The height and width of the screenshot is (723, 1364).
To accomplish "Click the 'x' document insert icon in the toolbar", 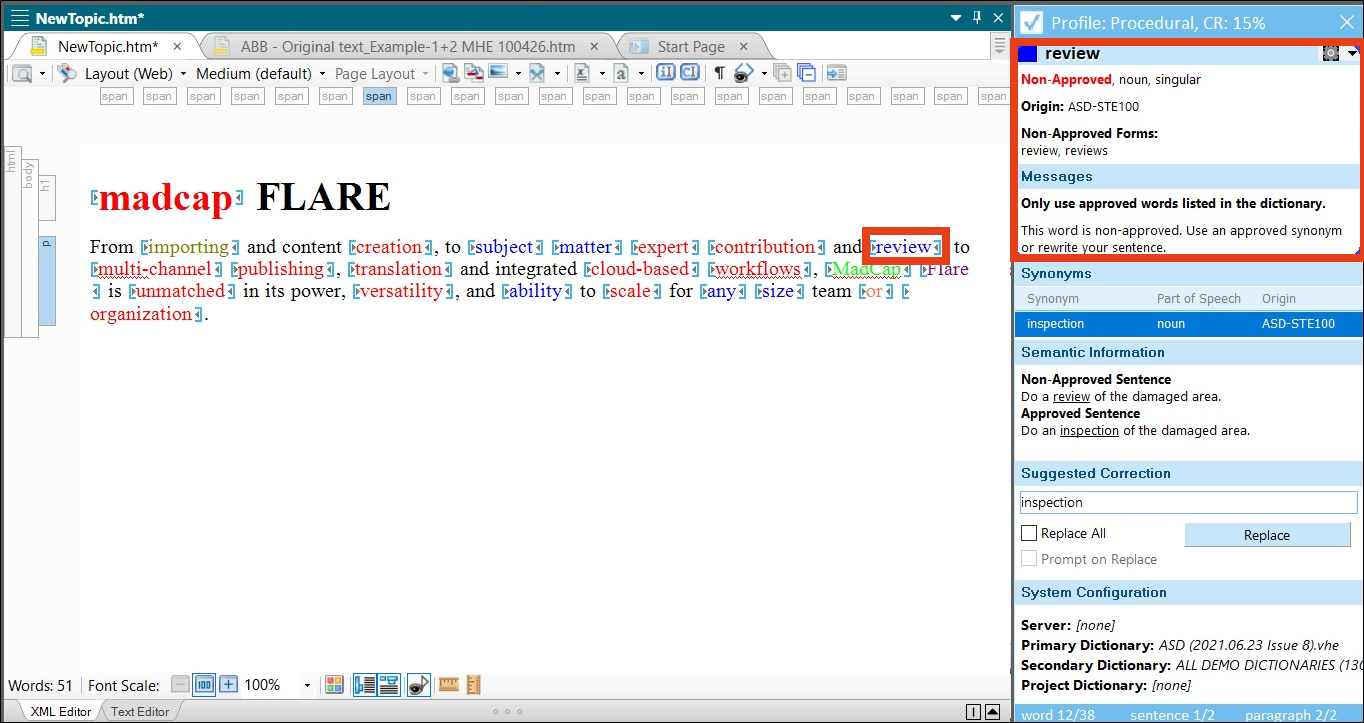I will coord(582,73).
